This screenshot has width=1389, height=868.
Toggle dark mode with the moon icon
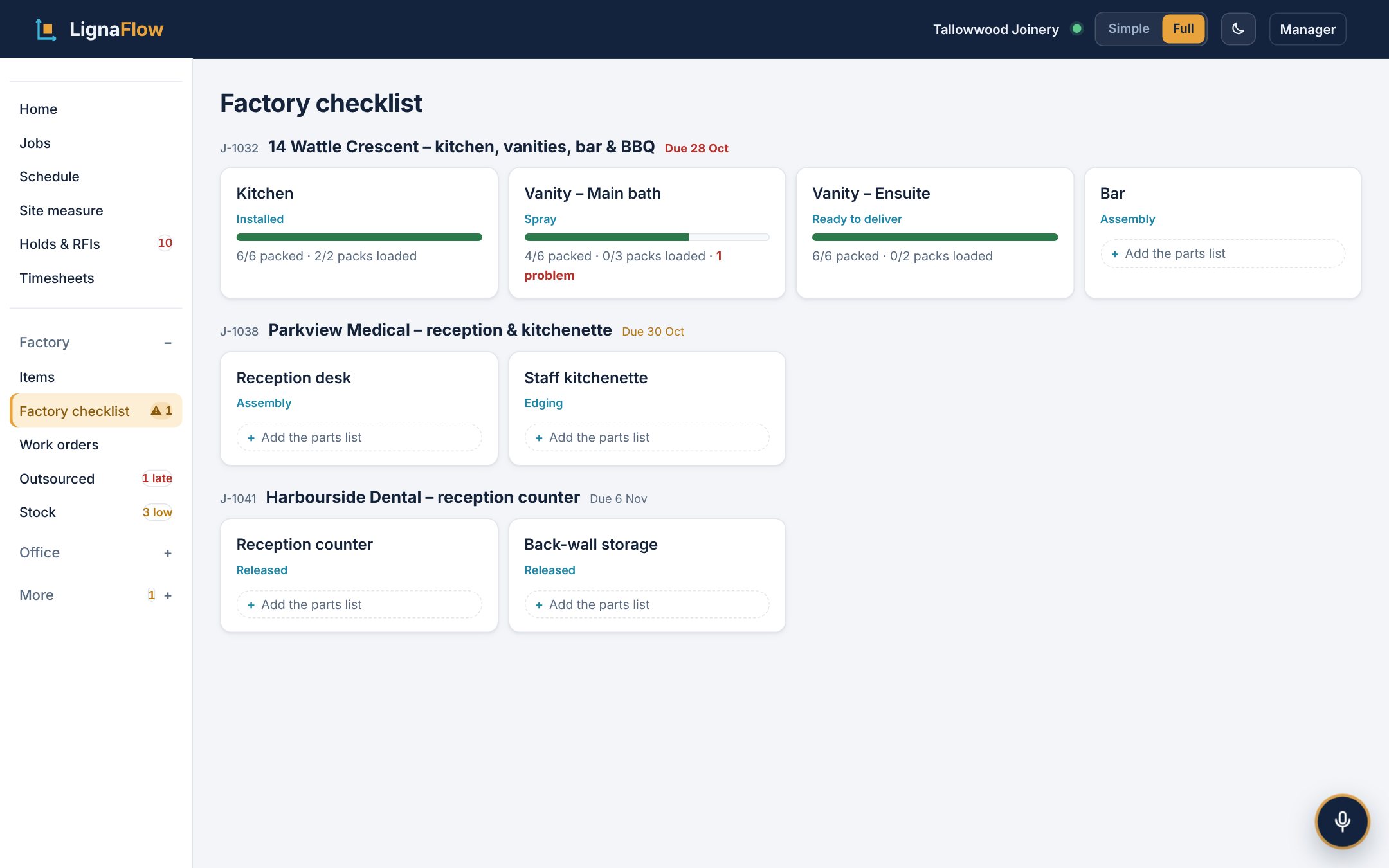point(1238,29)
